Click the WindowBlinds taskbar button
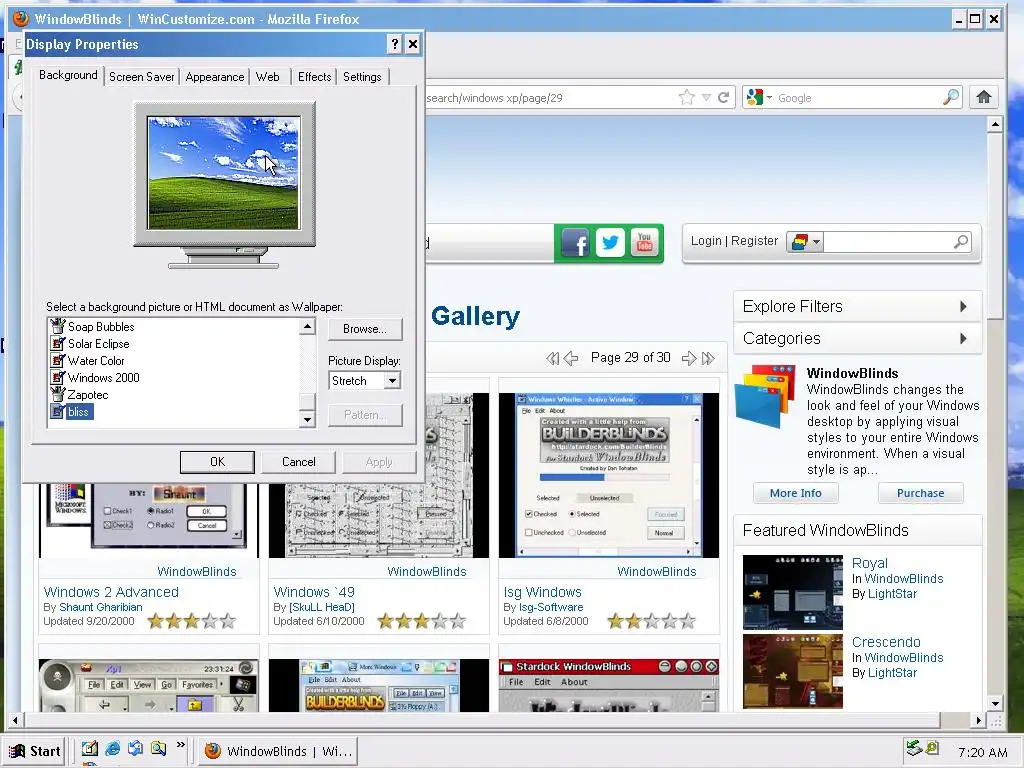 pyautogui.click(x=278, y=751)
